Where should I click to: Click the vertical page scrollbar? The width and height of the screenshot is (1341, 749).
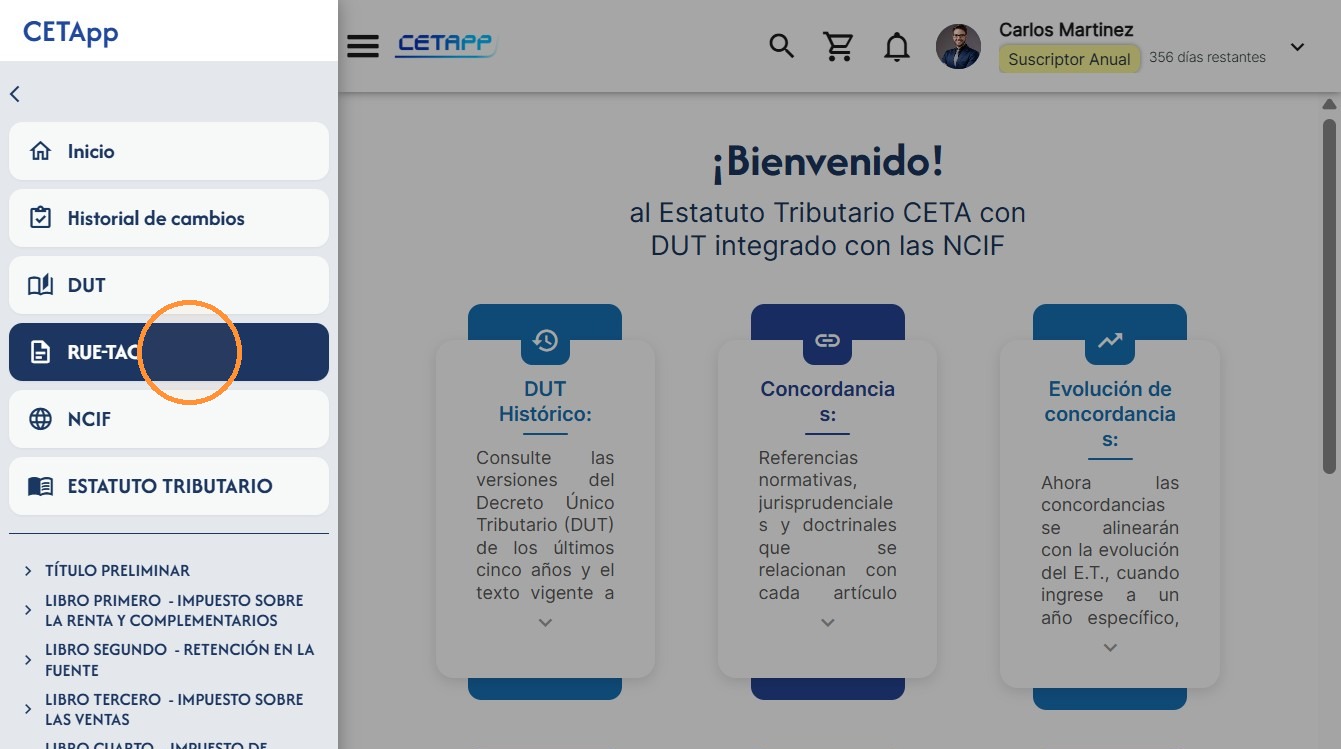click(x=1329, y=290)
